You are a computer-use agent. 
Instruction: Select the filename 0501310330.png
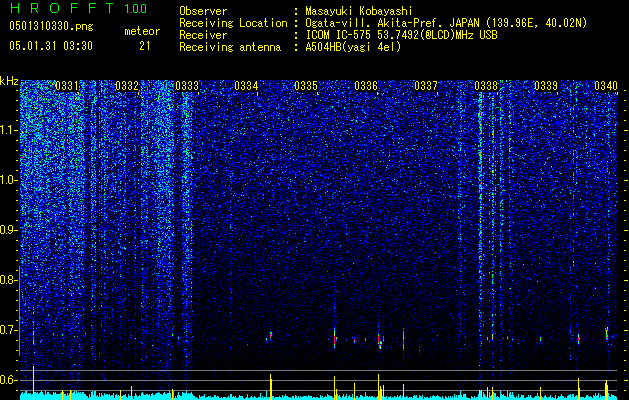coord(51,27)
